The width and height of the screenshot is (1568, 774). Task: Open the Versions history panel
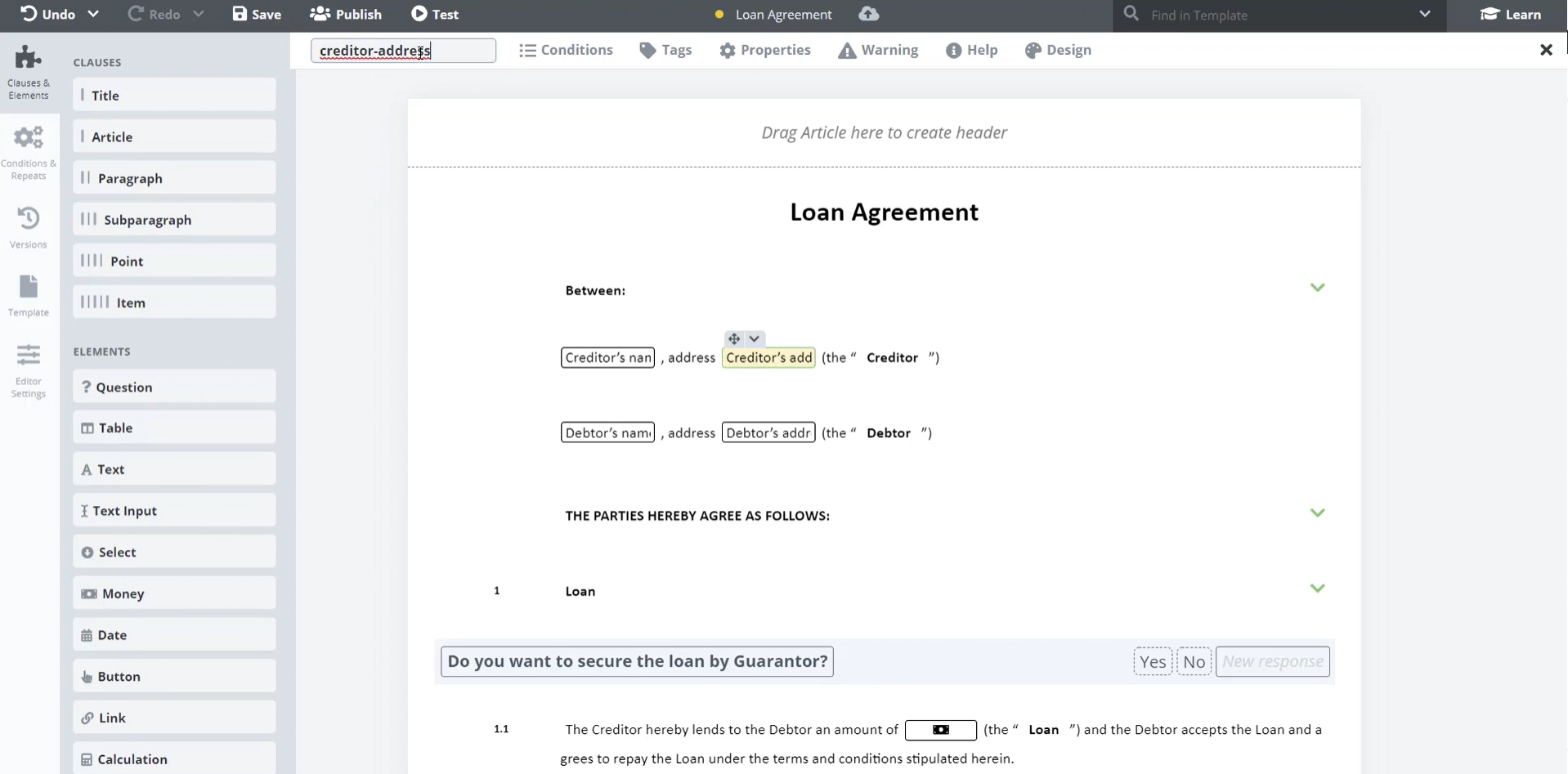pyautogui.click(x=29, y=227)
